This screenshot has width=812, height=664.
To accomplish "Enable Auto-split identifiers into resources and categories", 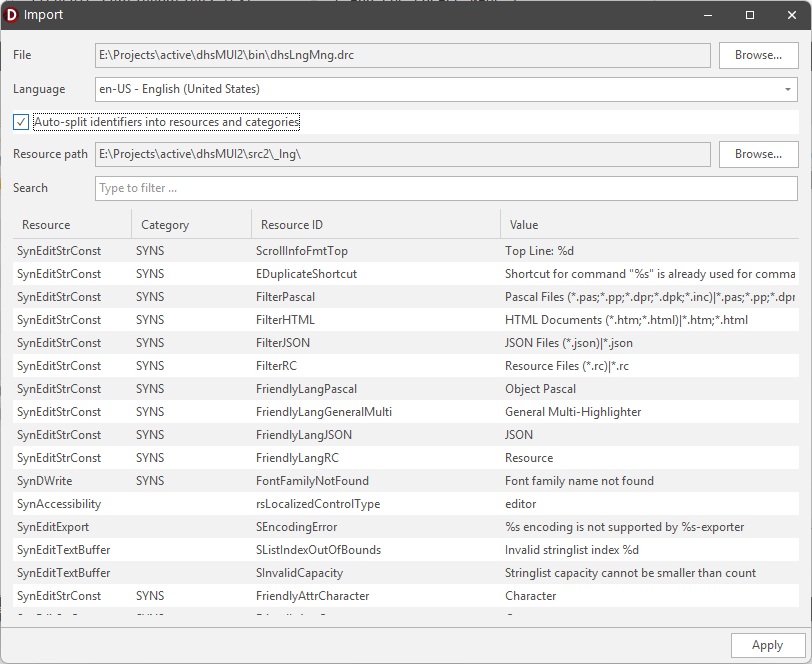I will point(19,121).
